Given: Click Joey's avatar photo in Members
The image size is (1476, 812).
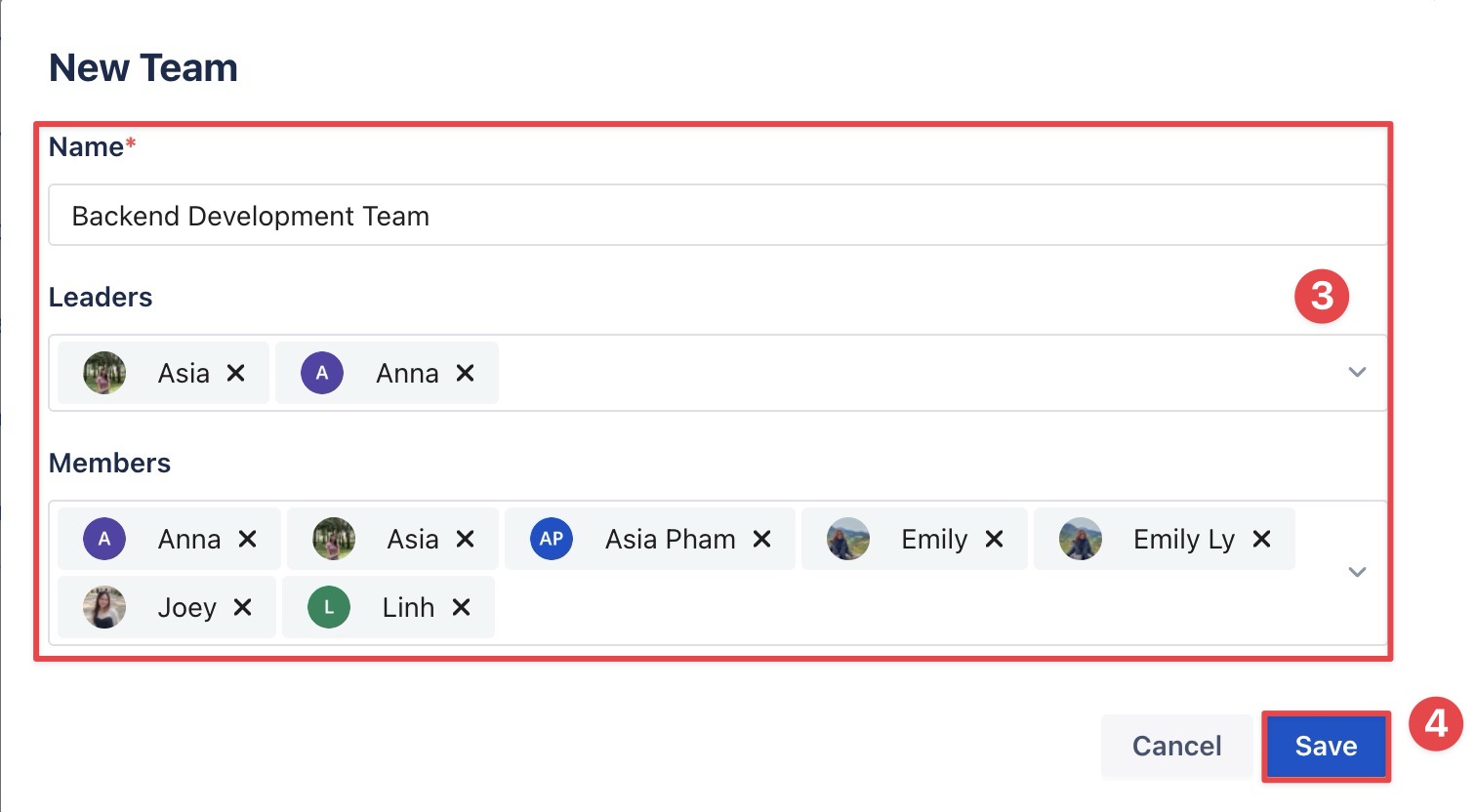Looking at the screenshot, I should [104, 607].
